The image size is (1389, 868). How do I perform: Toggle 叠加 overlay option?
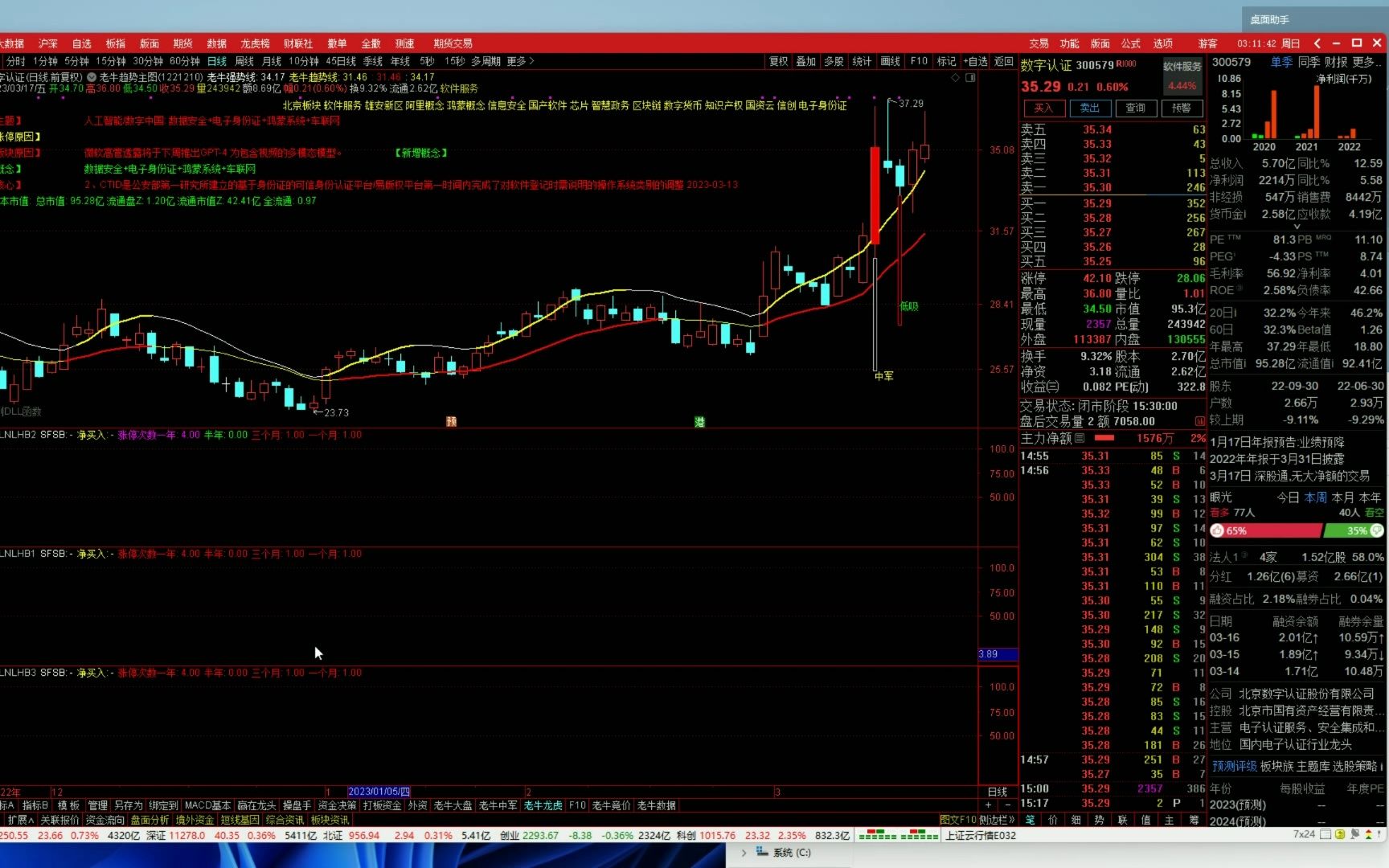805,61
